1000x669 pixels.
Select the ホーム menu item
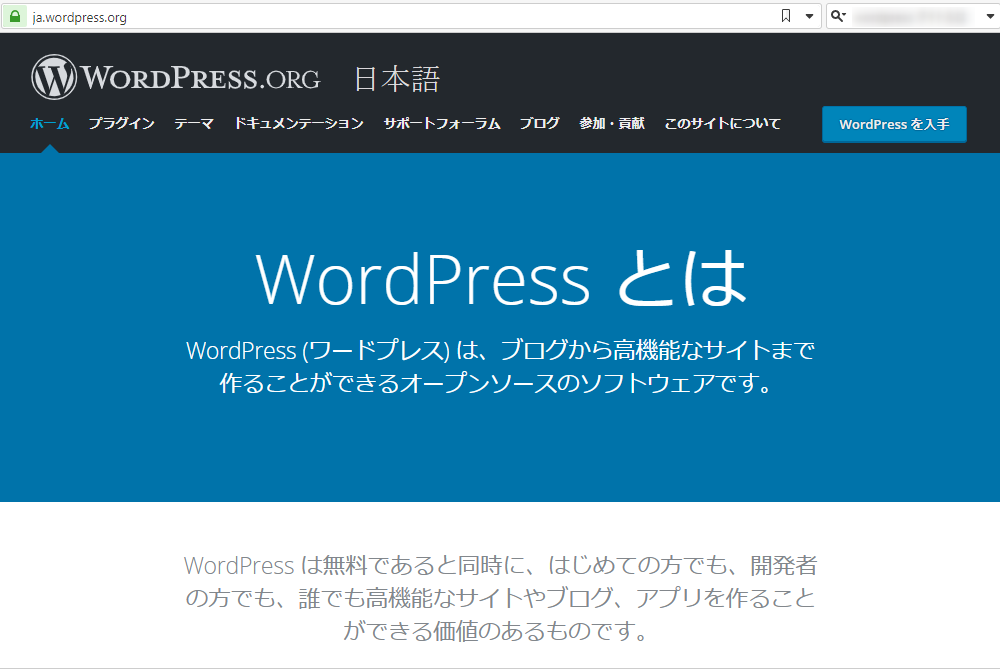pos(49,124)
